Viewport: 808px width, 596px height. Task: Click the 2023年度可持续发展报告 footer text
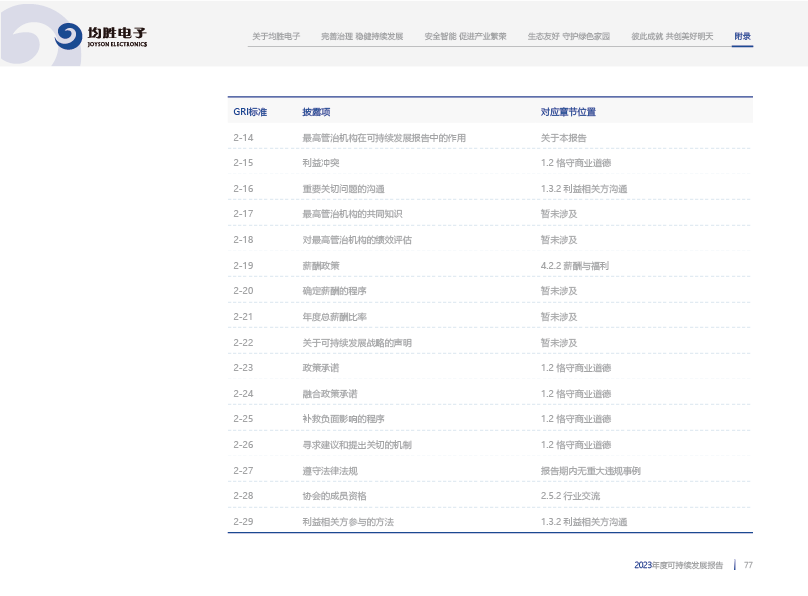click(678, 565)
